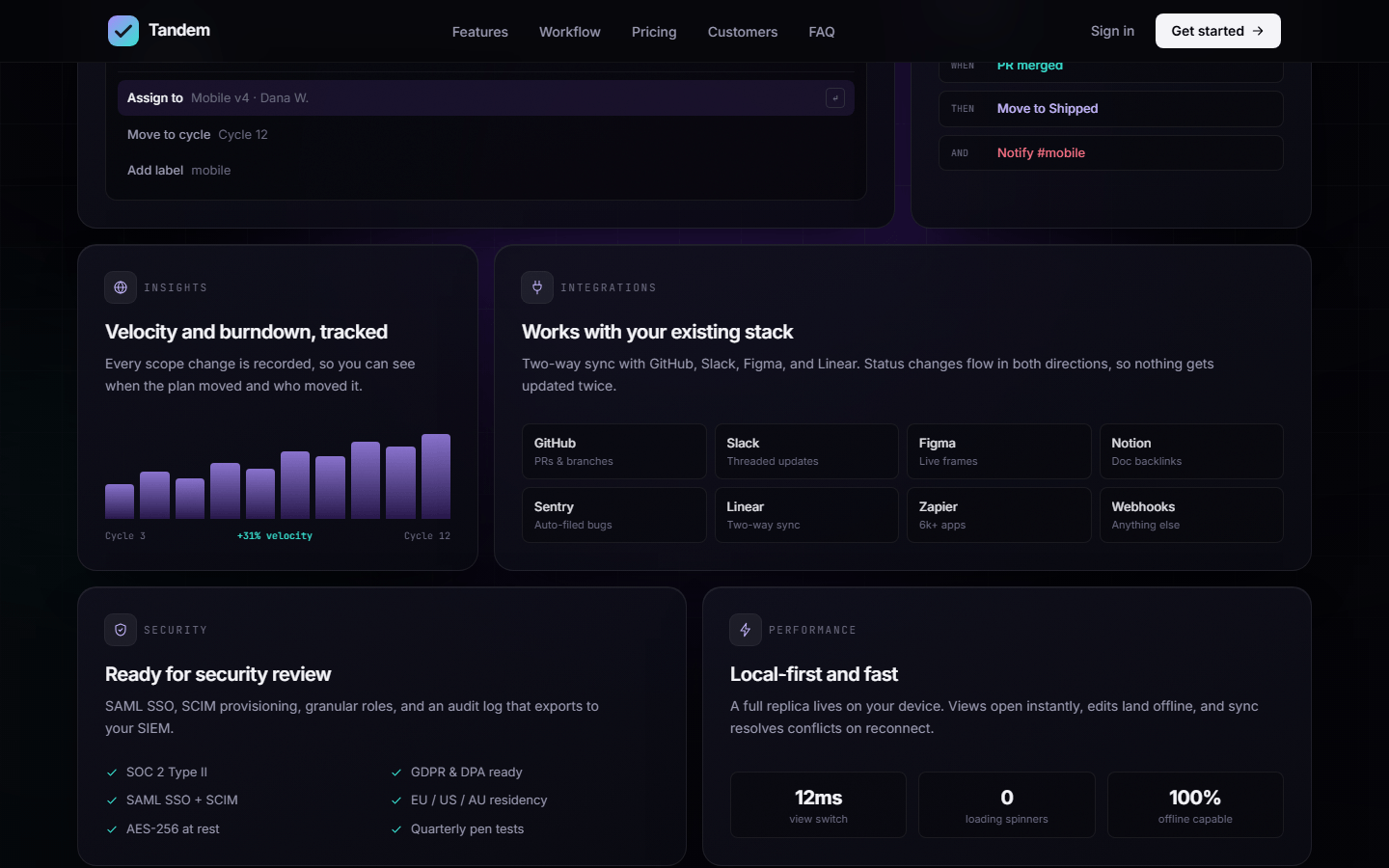Screen dimensions: 1389x868
Task: Open the Webhooks integration card
Action: (x=1191, y=515)
